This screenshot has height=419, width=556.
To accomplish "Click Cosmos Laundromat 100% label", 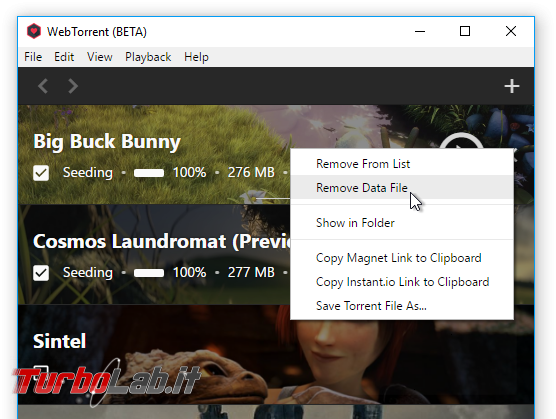I will click(x=189, y=273).
